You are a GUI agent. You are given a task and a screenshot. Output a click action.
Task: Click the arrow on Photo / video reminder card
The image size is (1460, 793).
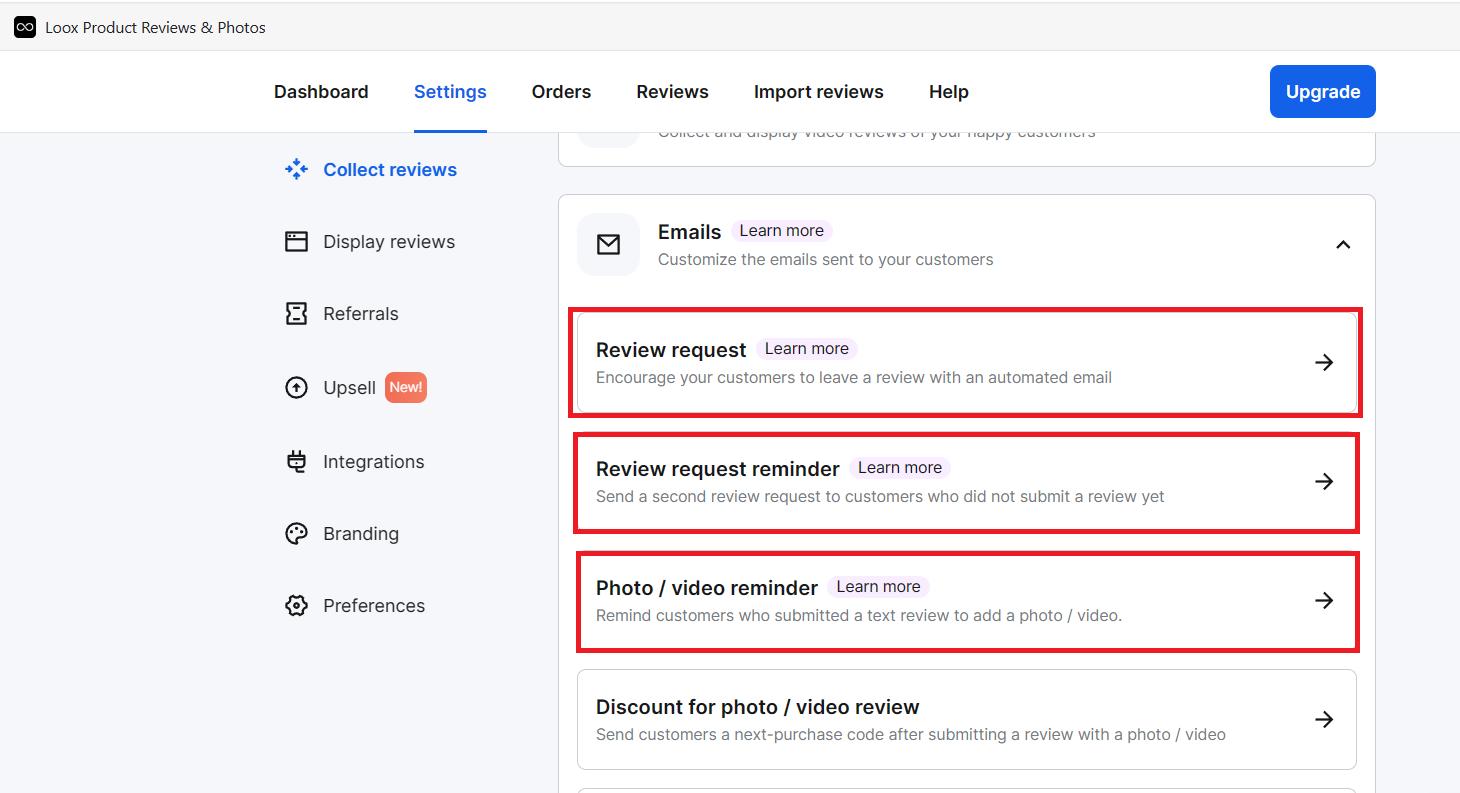pyautogui.click(x=1324, y=600)
